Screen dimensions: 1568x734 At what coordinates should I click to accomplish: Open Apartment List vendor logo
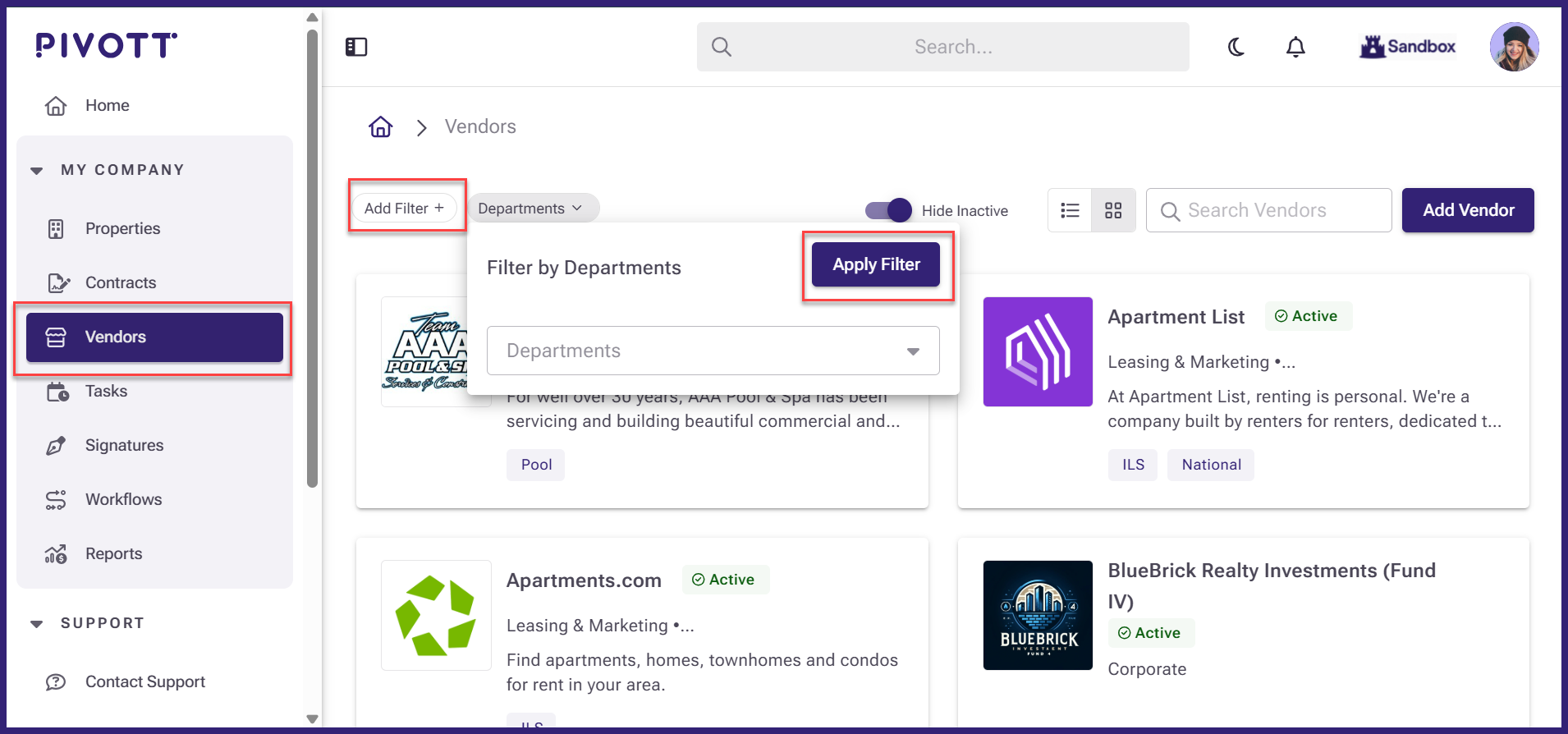coord(1038,351)
